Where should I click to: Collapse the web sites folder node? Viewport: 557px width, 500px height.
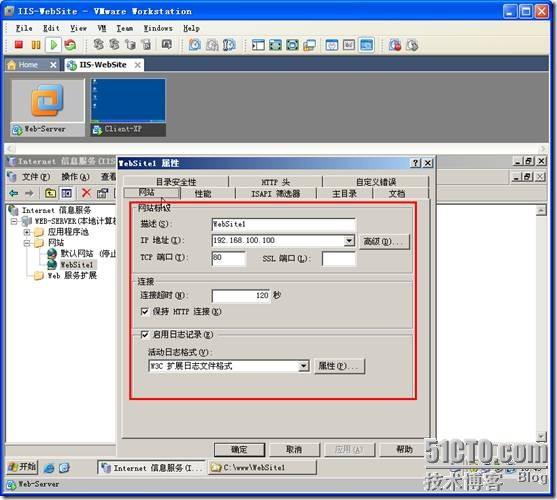pos(27,243)
